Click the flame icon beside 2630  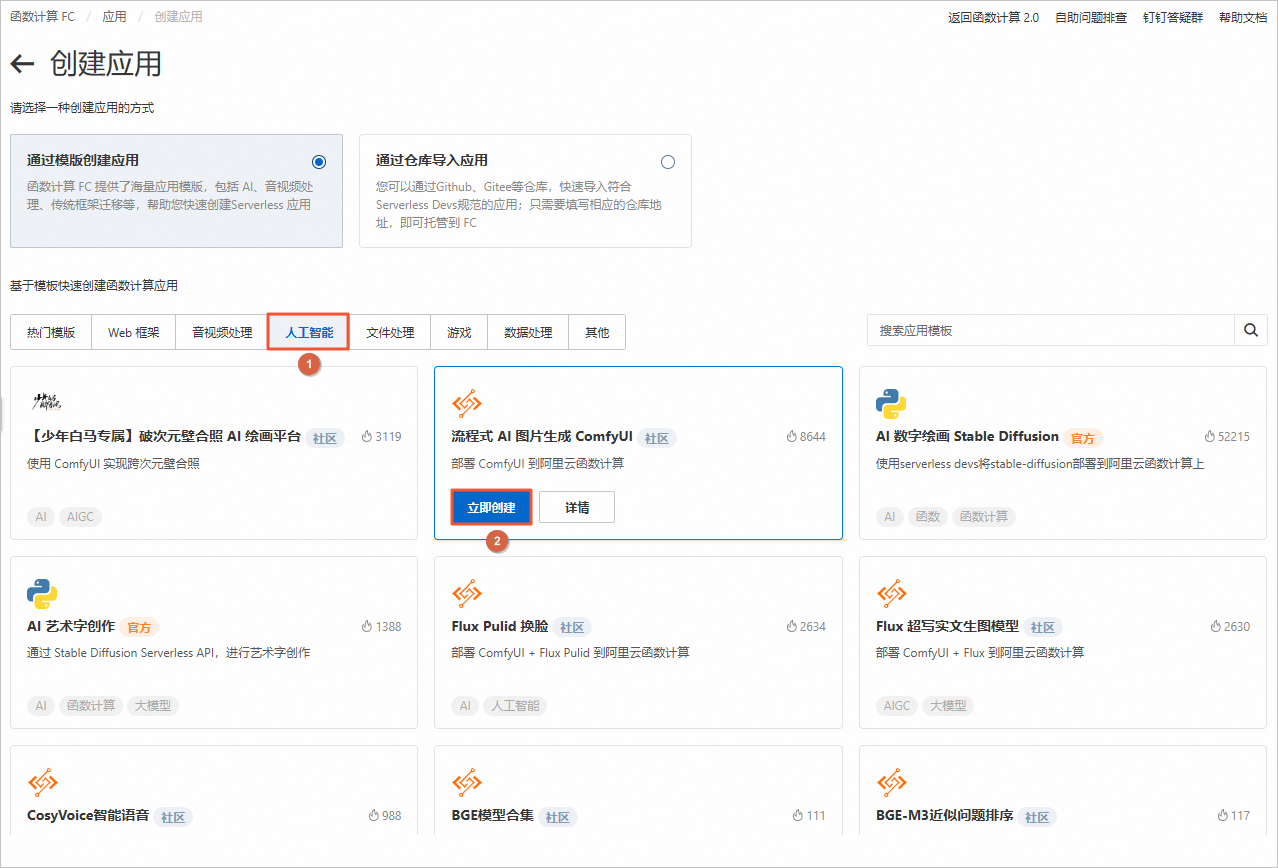click(1216, 627)
